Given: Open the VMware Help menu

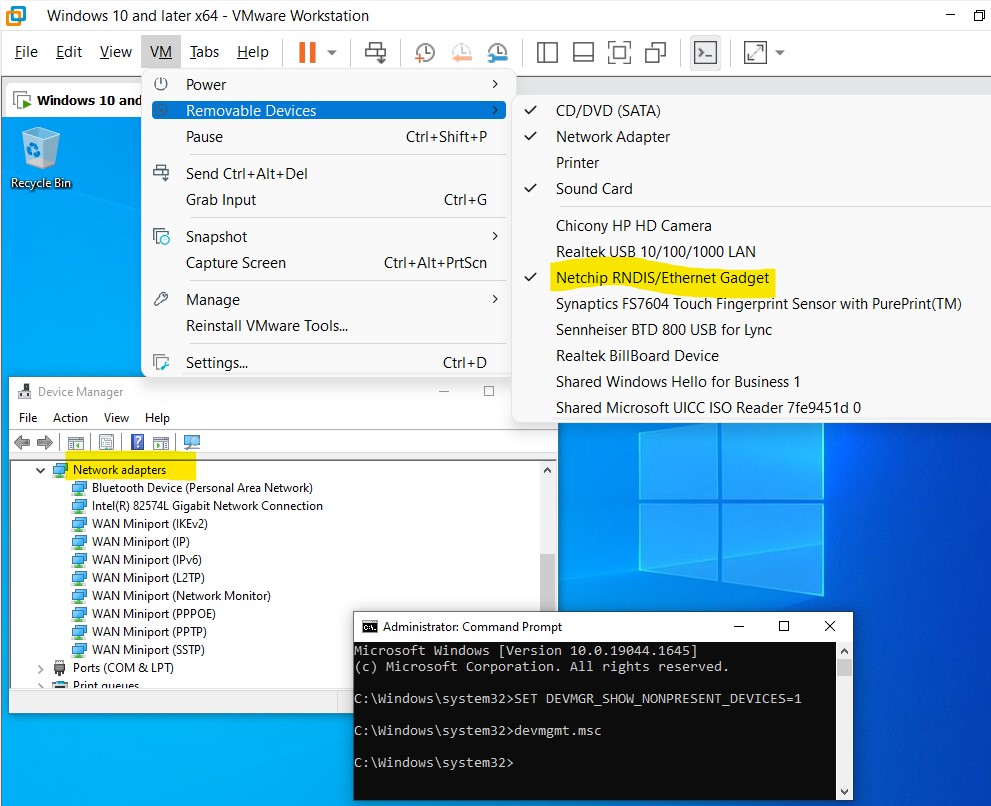Looking at the screenshot, I should pyautogui.click(x=253, y=52).
